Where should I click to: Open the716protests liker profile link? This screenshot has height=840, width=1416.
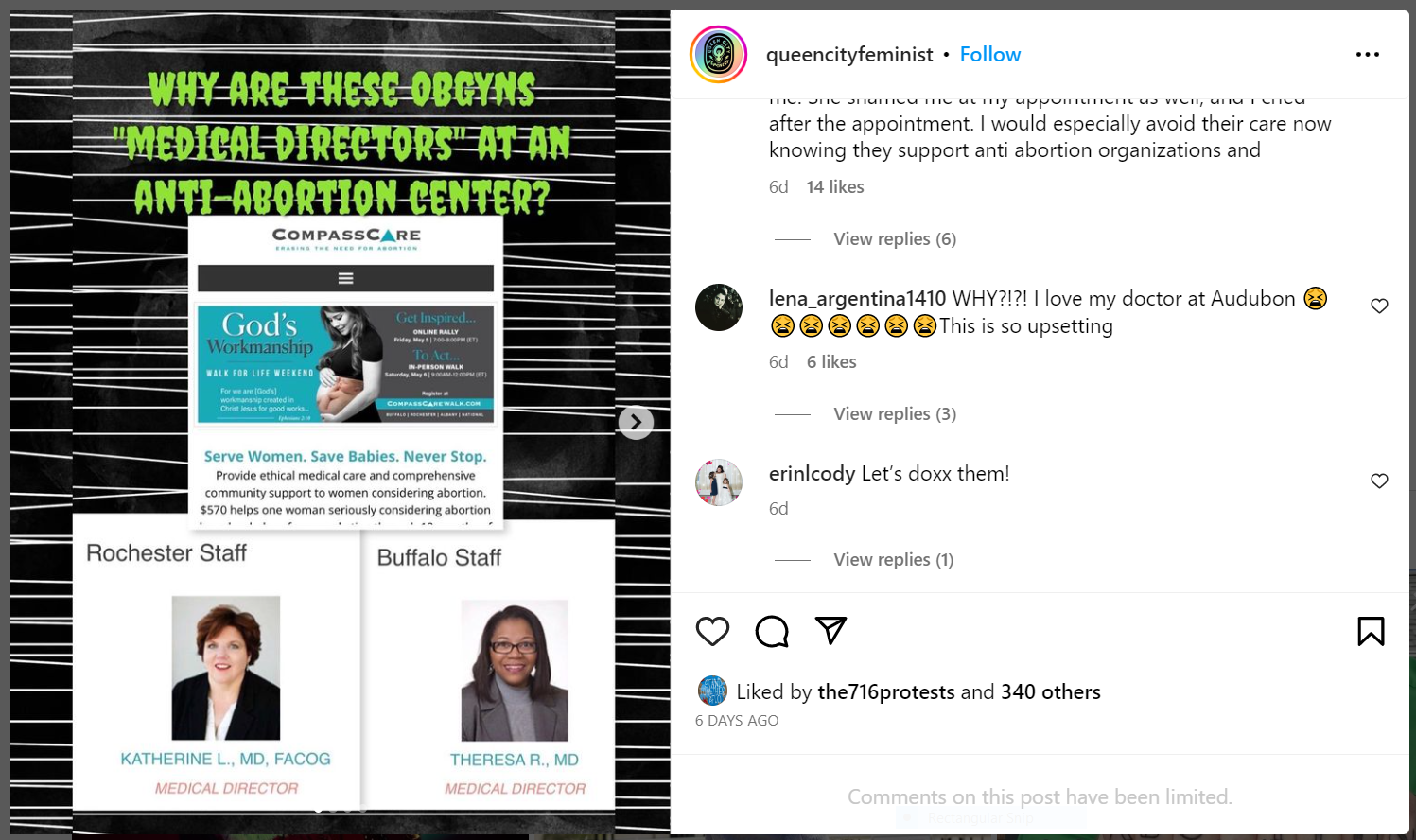pos(885,692)
